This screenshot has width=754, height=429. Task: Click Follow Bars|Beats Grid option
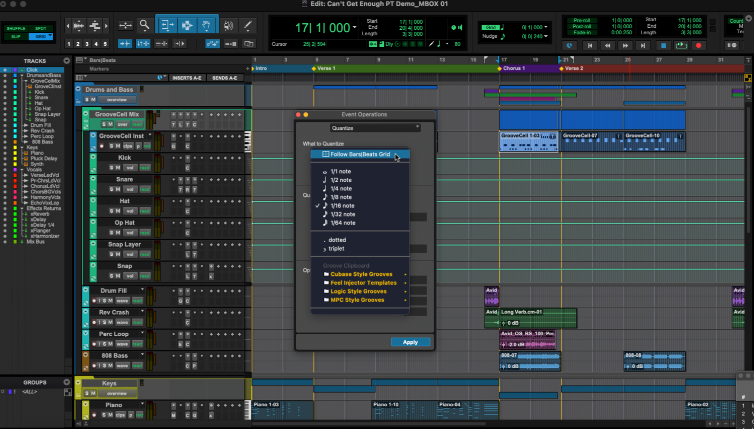pos(359,155)
